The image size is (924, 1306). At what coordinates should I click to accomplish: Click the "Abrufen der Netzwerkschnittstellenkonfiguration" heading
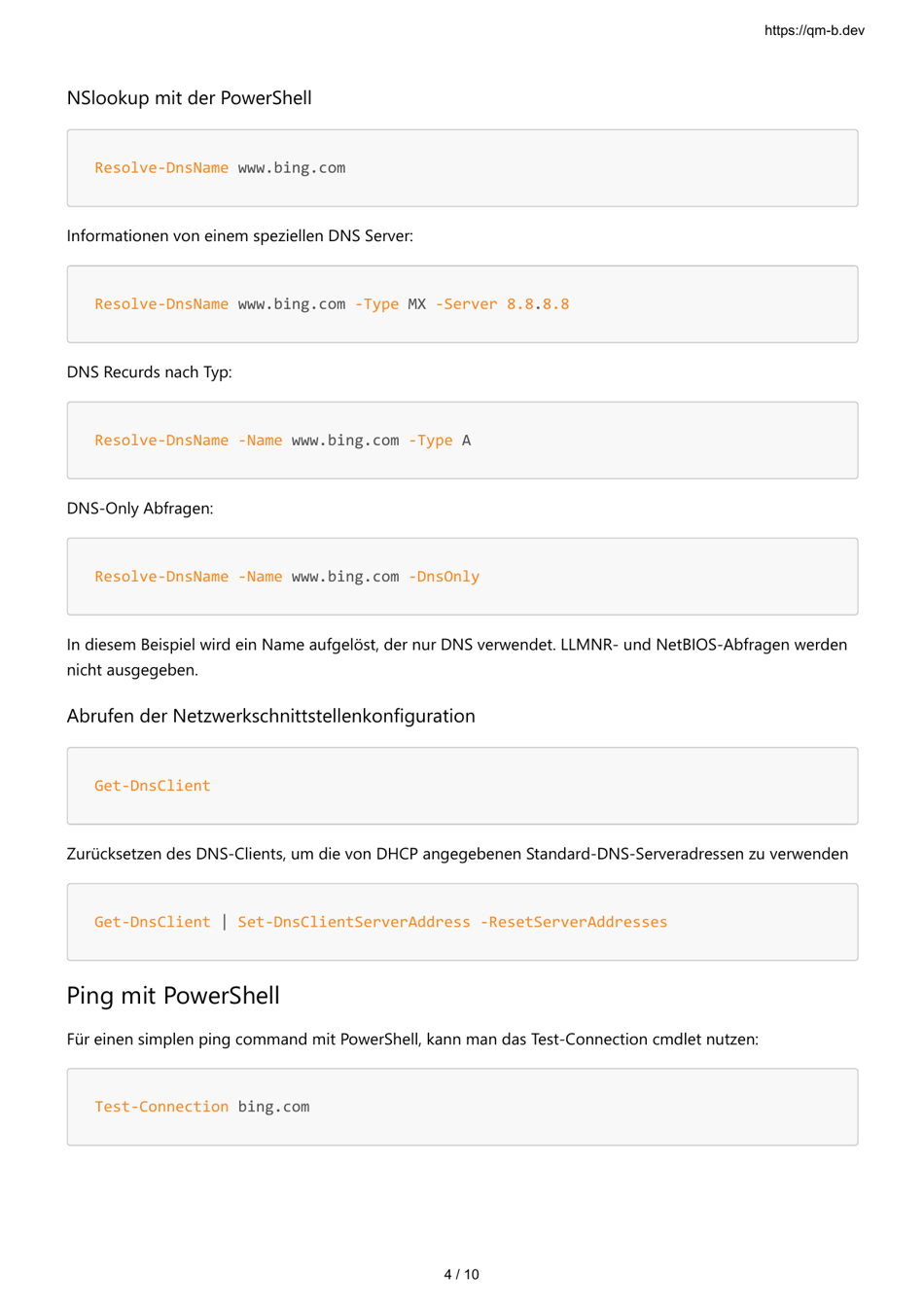270,717
